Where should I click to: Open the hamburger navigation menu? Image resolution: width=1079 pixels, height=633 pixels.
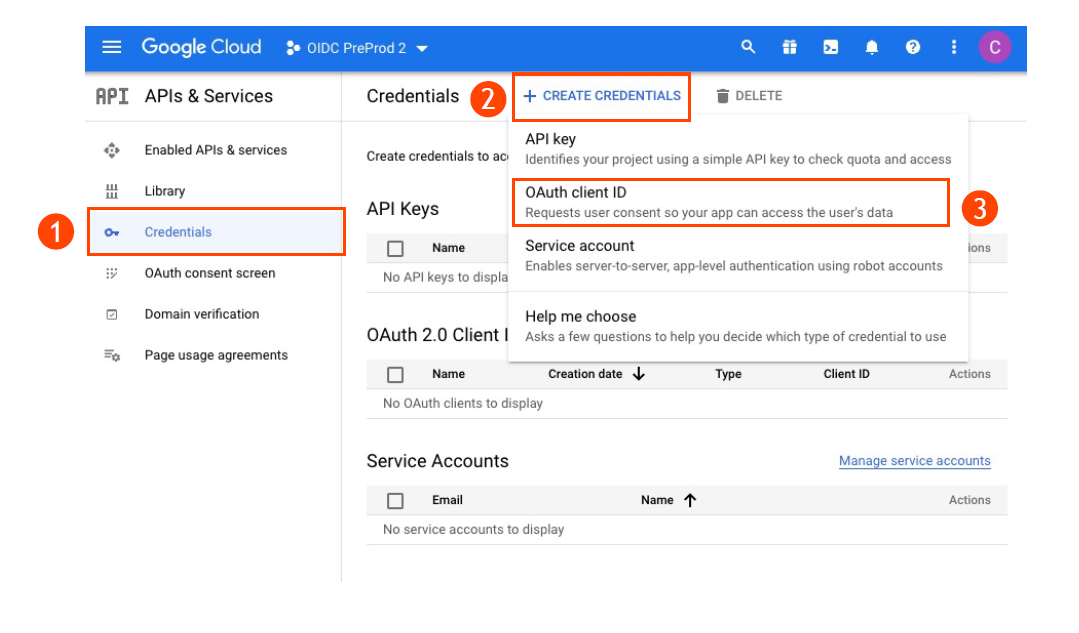point(112,48)
